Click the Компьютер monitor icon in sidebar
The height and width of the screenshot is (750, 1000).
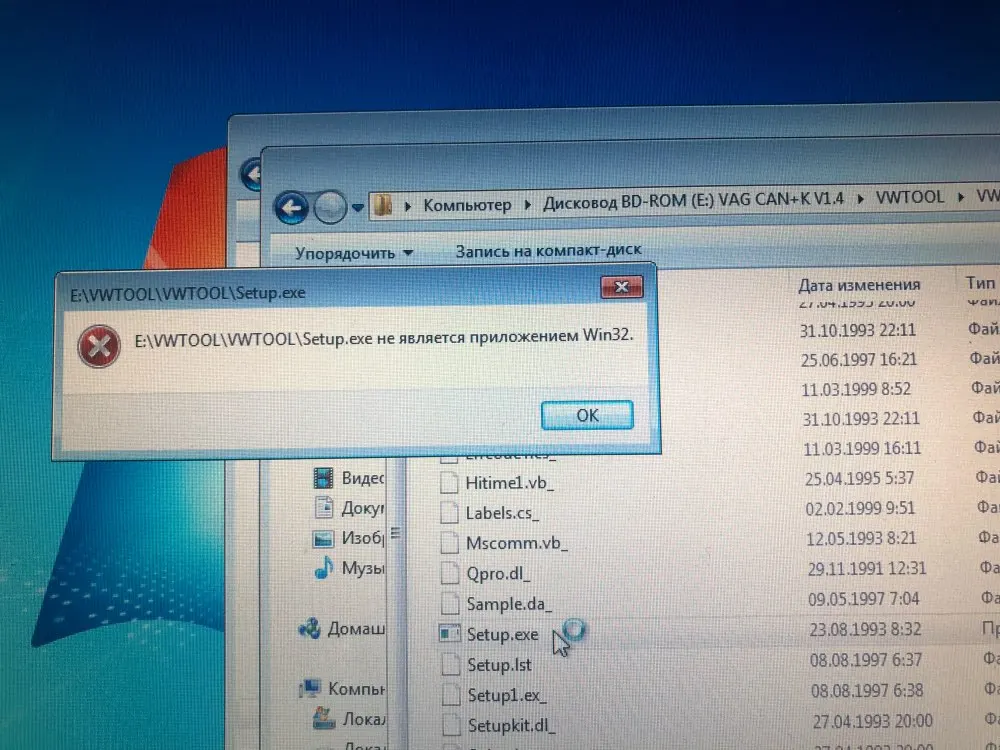point(310,689)
